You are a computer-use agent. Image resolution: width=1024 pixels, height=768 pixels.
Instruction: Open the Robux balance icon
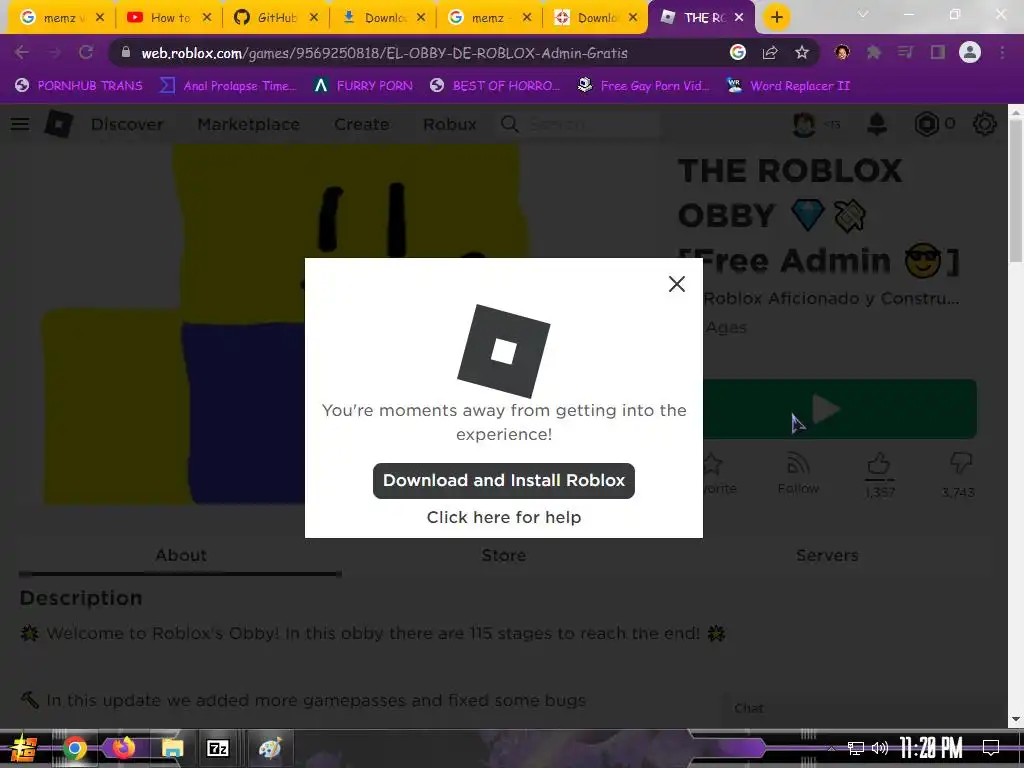[x=927, y=124]
